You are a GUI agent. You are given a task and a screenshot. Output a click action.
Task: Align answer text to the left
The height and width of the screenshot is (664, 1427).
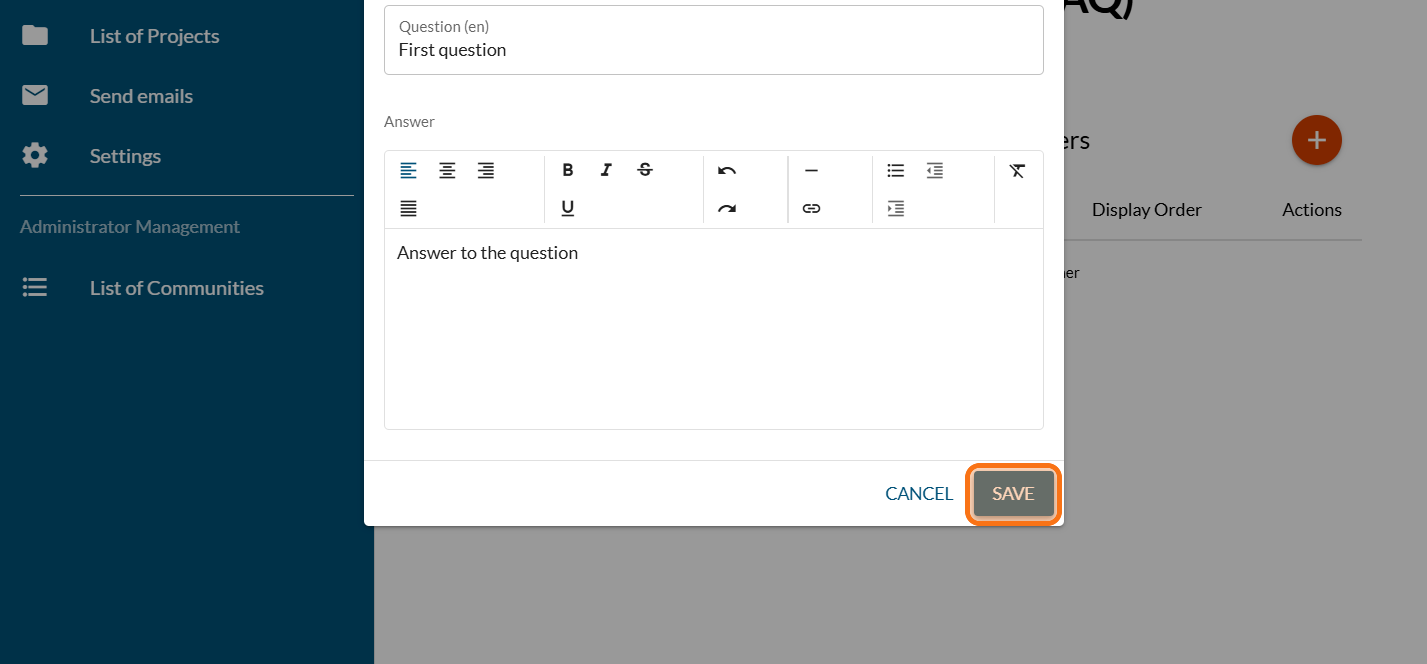pos(409,170)
